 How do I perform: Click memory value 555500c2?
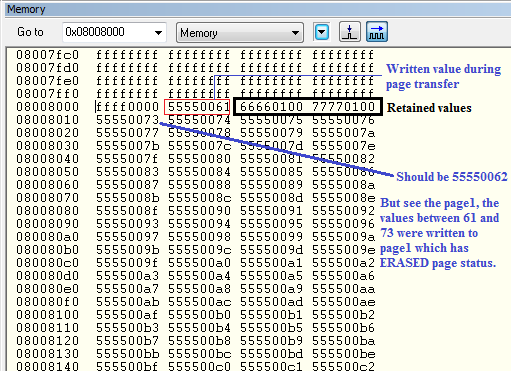(x=343, y=366)
